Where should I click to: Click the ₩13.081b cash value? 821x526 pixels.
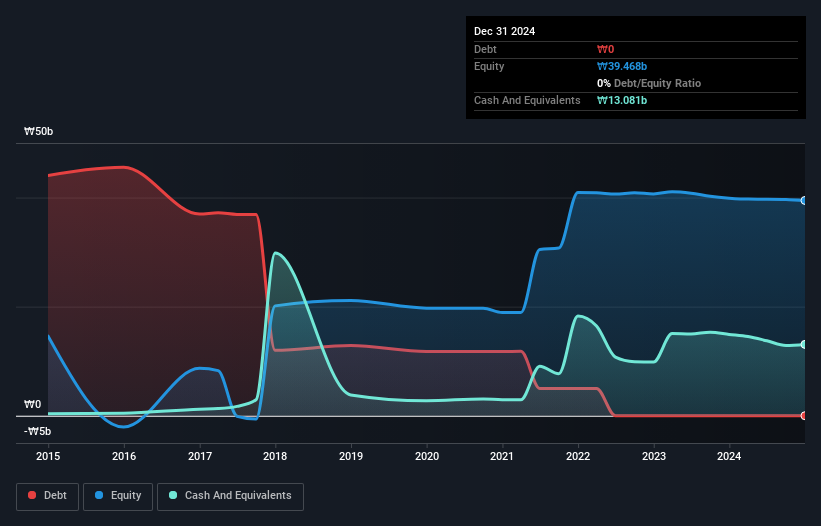pyautogui.click(x=622, y=100)
